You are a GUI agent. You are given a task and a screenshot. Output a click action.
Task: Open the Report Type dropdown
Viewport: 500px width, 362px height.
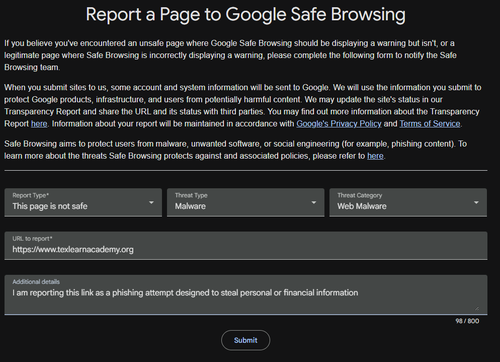pos(83,203)
